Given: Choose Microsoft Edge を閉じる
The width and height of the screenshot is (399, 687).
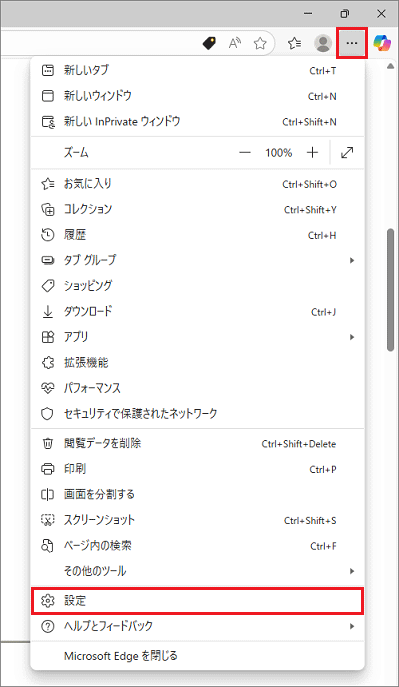Looking at the screenshot, I should tap(198, 656).
